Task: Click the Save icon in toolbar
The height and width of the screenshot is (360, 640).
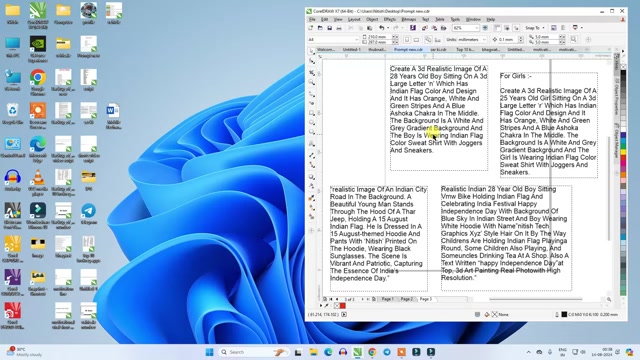Action: pos(329,28)
